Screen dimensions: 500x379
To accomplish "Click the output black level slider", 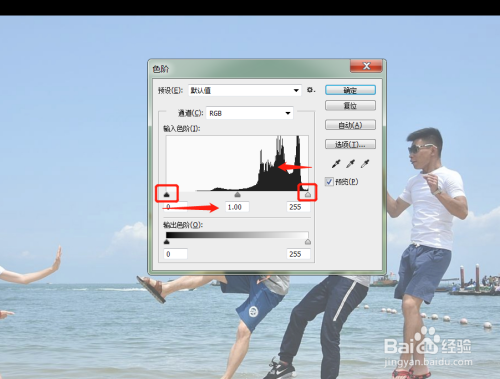I will (x=167, y=242).
